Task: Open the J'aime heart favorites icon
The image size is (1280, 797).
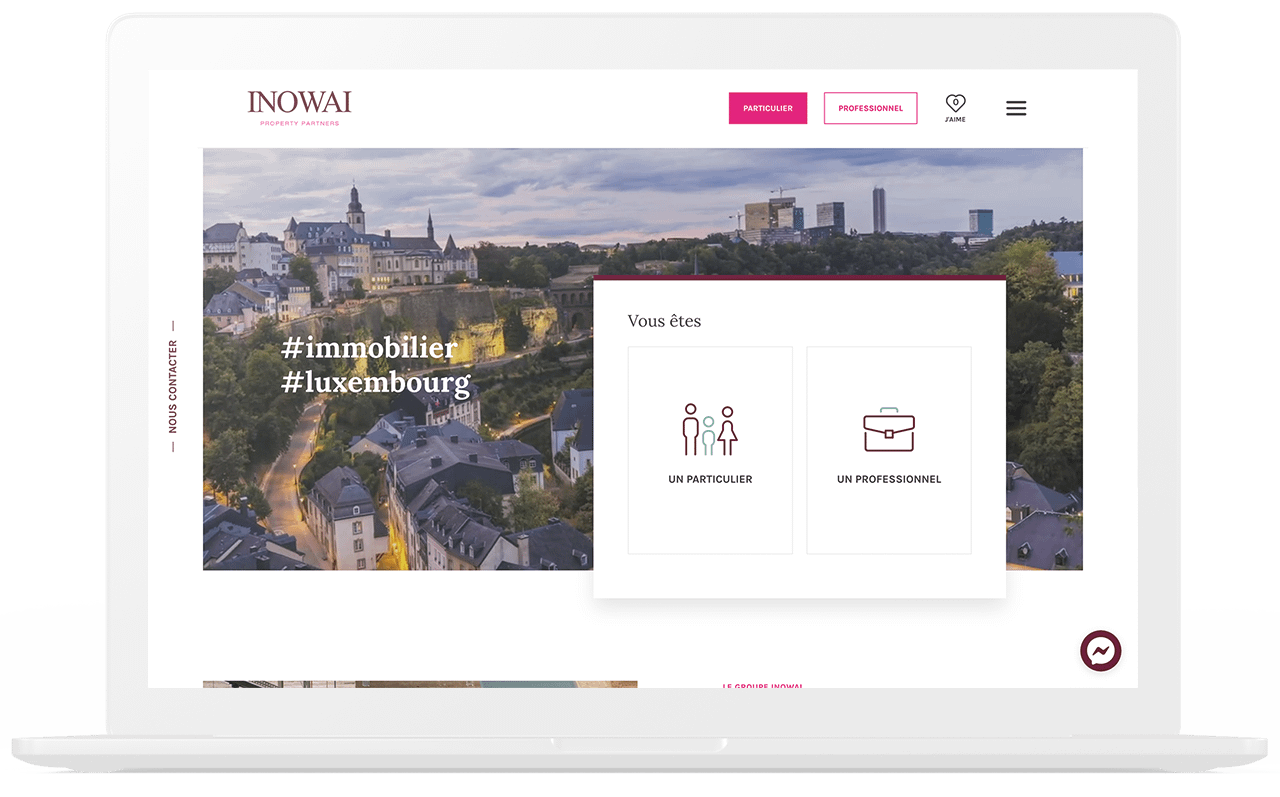Action: tap(955, 108)
